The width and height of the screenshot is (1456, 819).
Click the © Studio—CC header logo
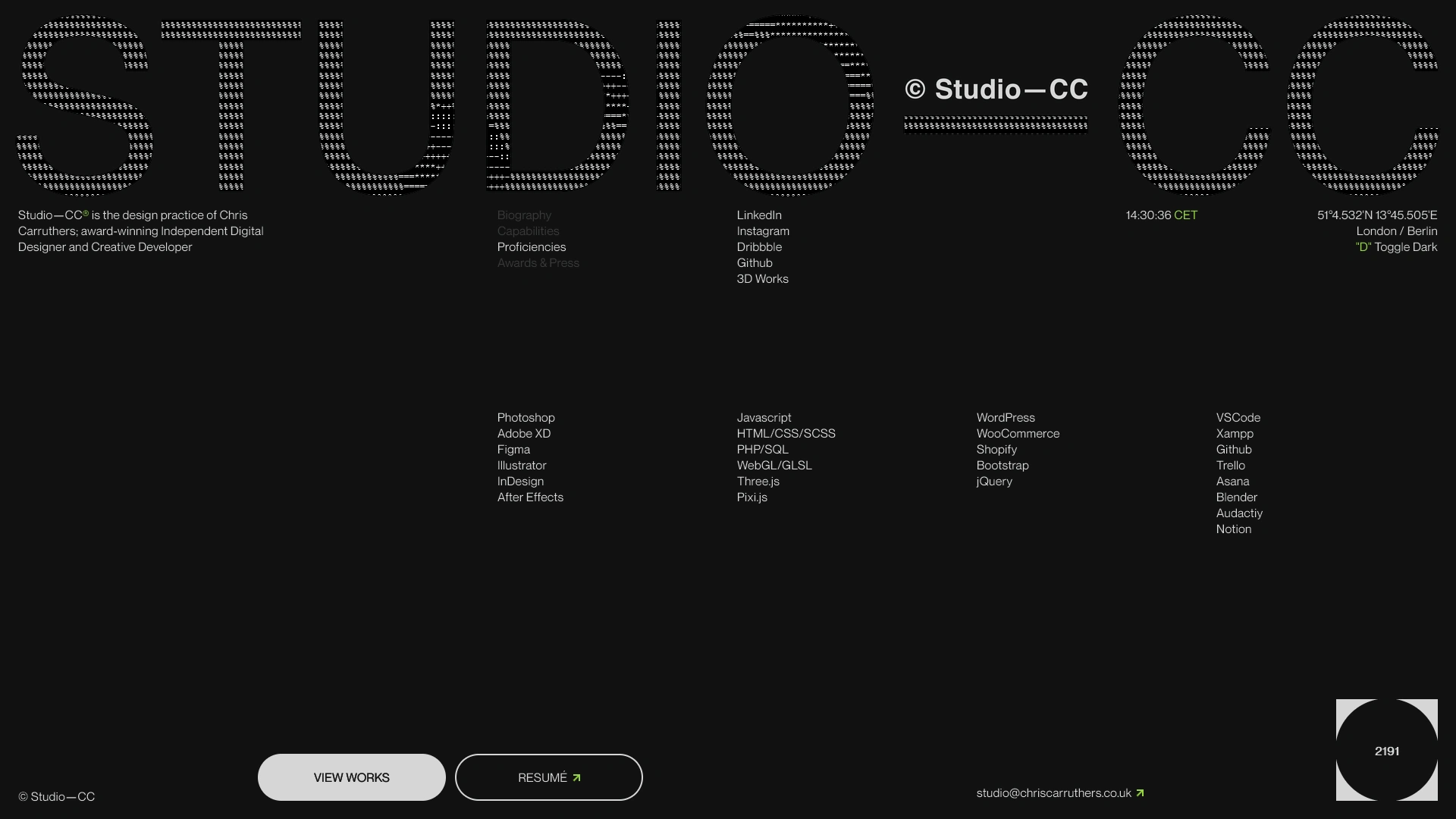(996, 89)
